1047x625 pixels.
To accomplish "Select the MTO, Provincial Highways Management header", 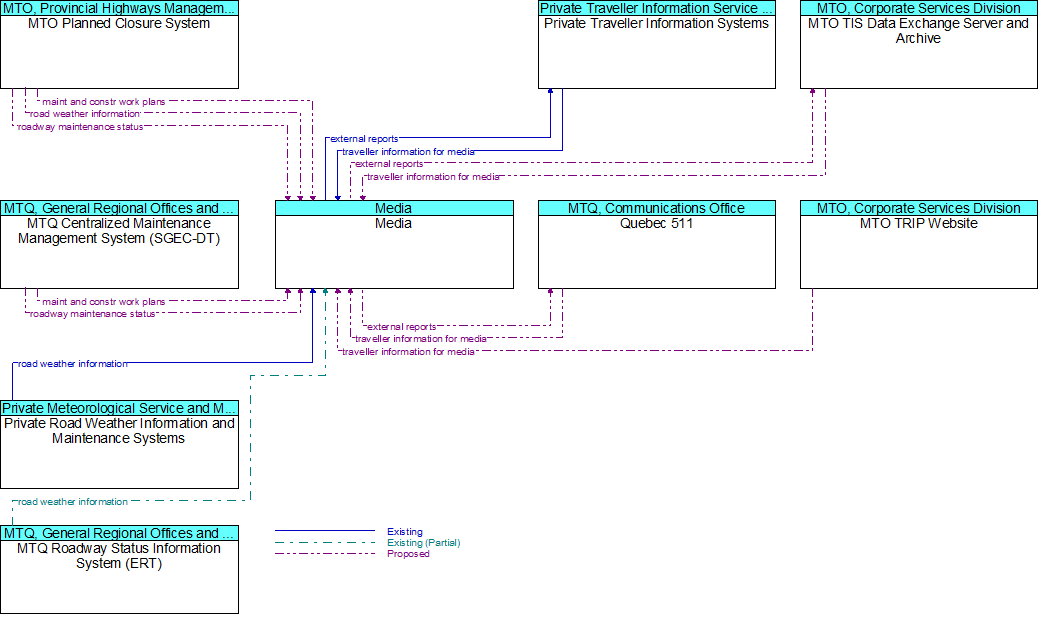I will 119,8.
